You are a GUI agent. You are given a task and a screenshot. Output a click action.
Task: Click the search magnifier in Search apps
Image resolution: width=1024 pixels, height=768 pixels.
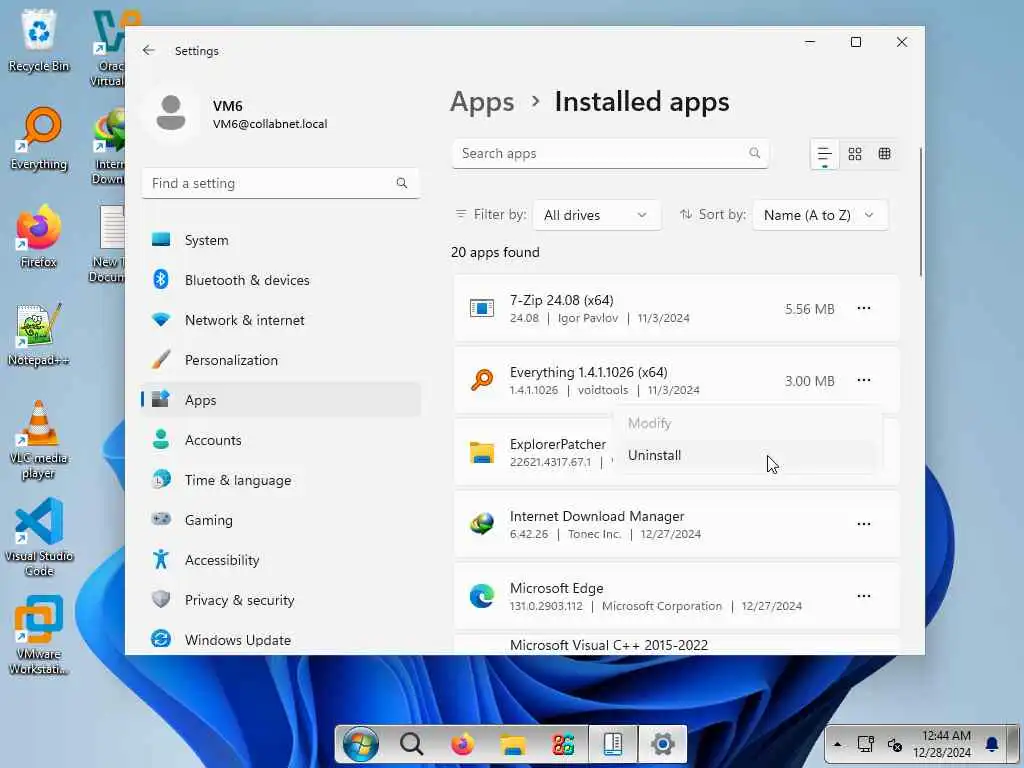754,153
